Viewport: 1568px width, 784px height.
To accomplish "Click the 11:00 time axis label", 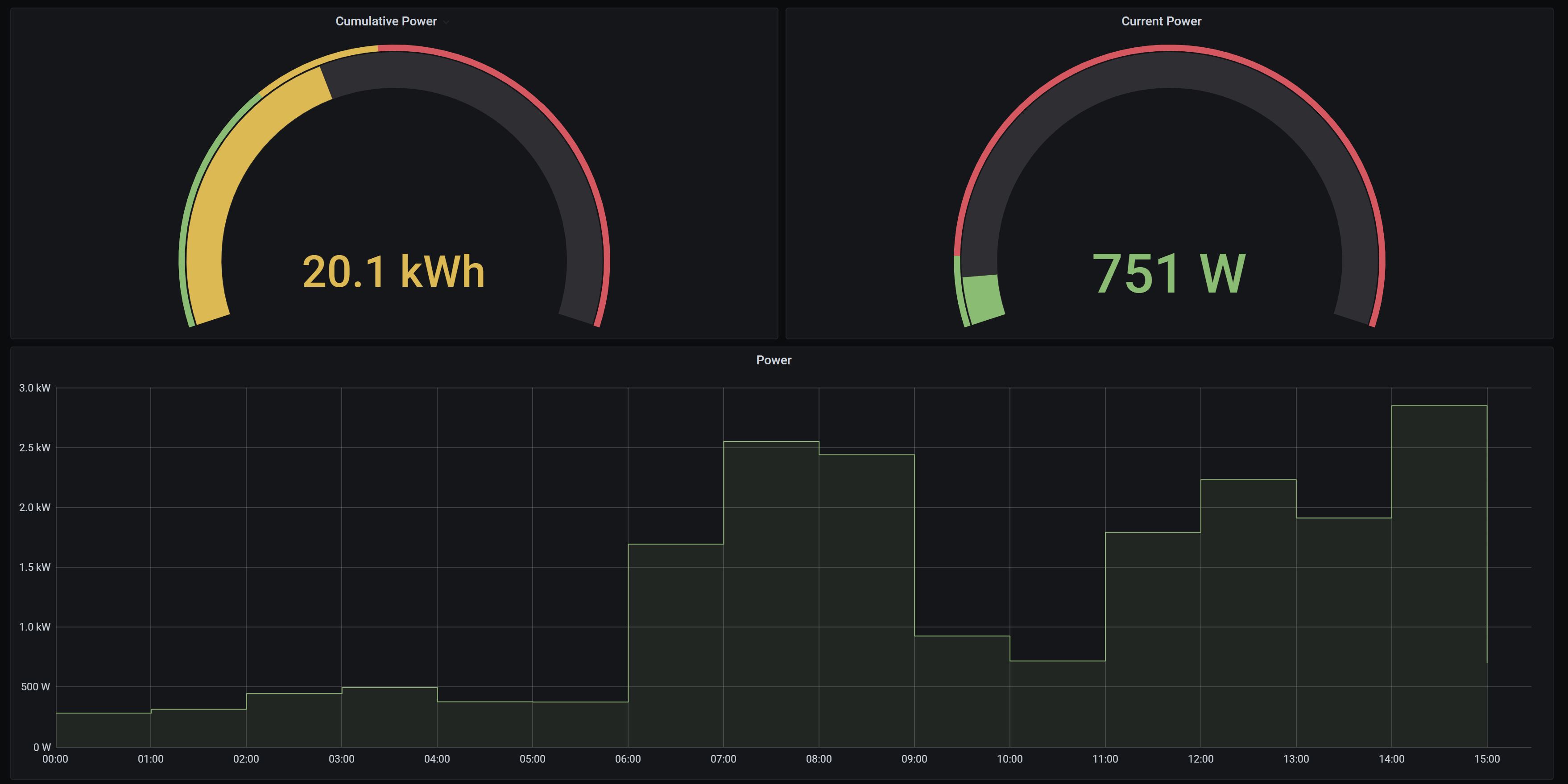I will point(1105,759).
